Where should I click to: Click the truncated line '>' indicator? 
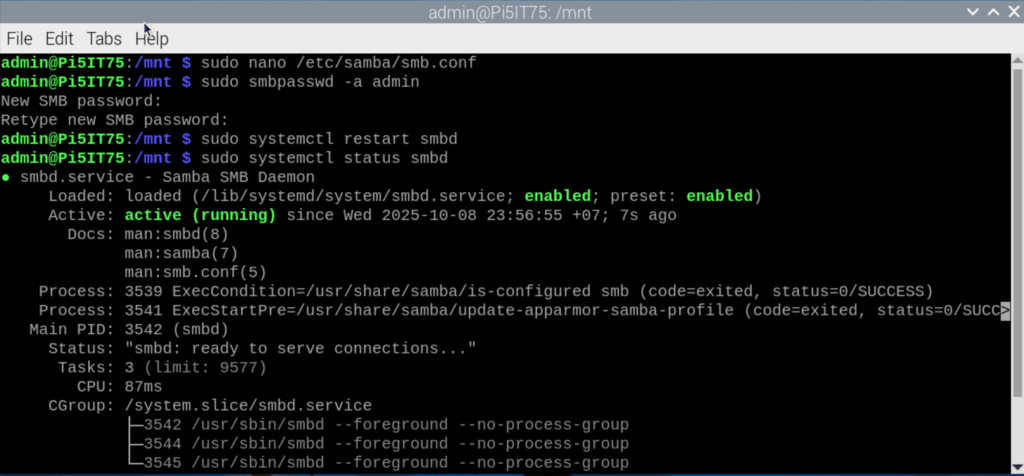(1005, 310)
